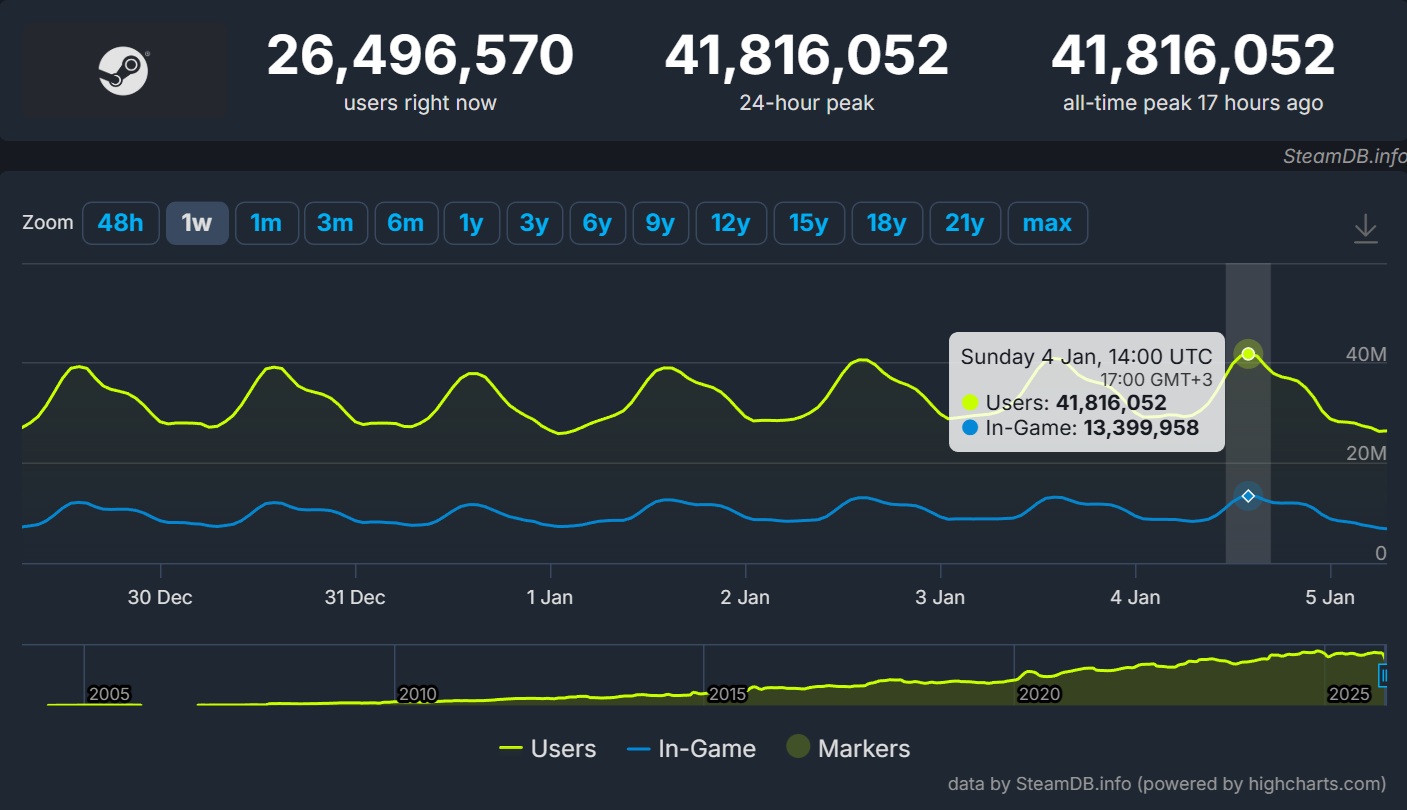Select 6m zoom range
This screenshot has height=810, width=1407.
pyautogui.click(x=405, y=223)
